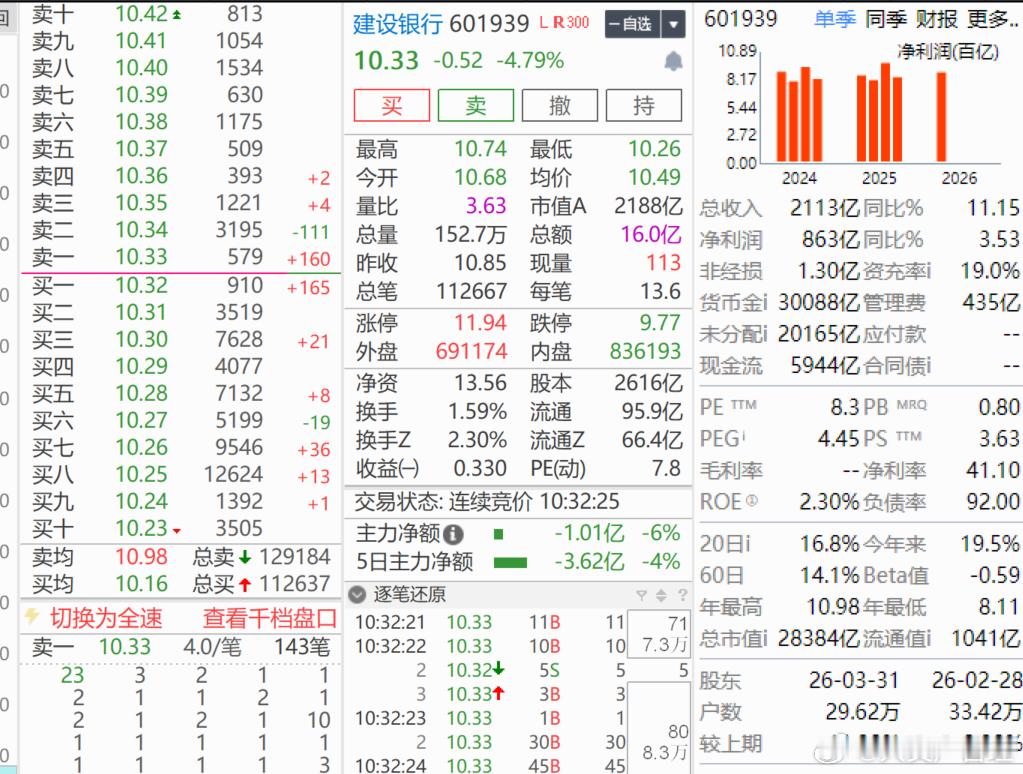Screen dimensions: 1023x774
Task: Click the circle icon beside ROE
Action: click(x=752, y=501)
